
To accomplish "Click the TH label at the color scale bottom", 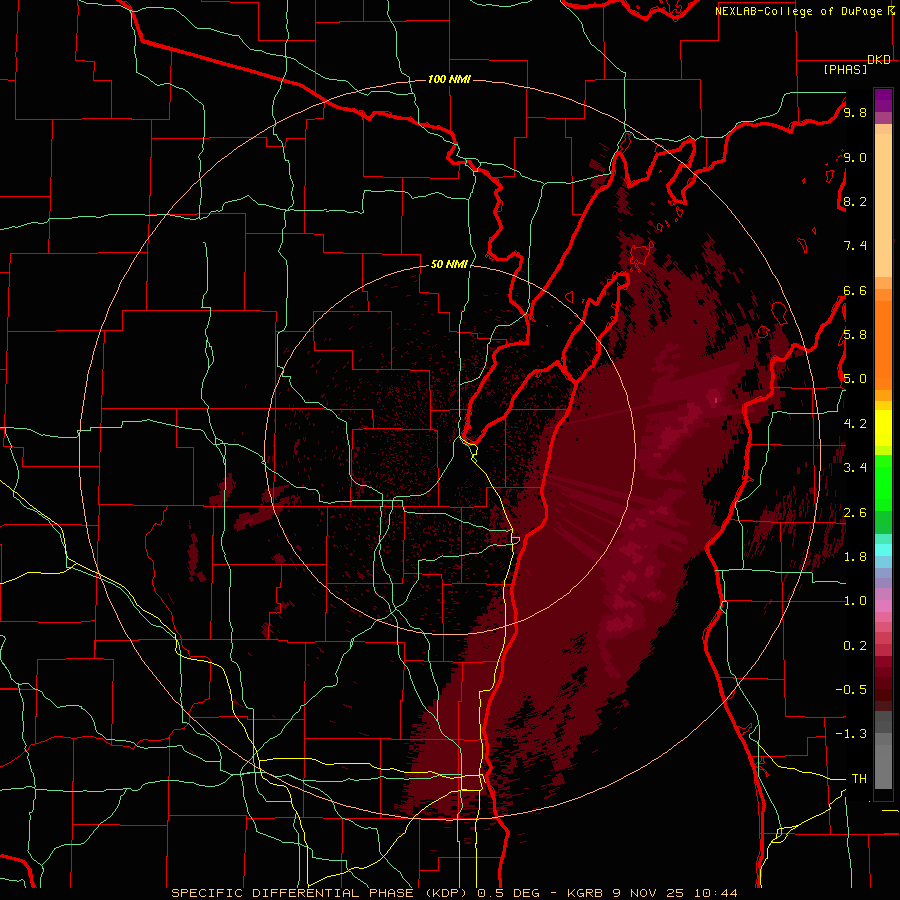I will click(859, 778).
